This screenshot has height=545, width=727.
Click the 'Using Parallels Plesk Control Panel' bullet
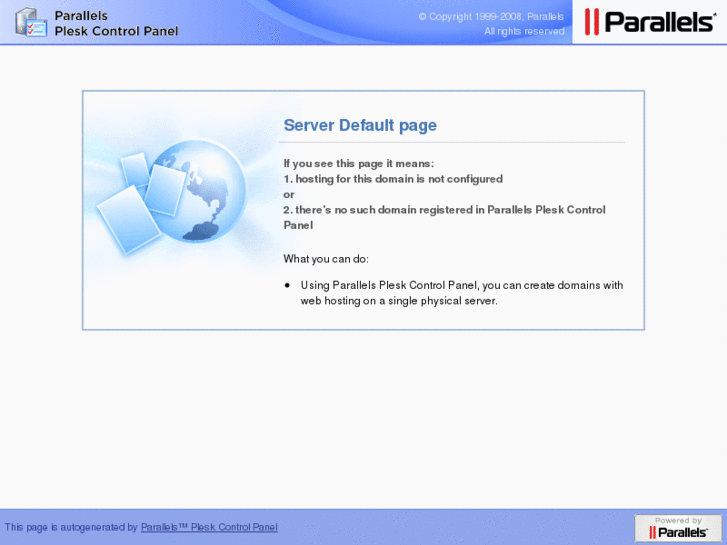(x=461, y=293)
